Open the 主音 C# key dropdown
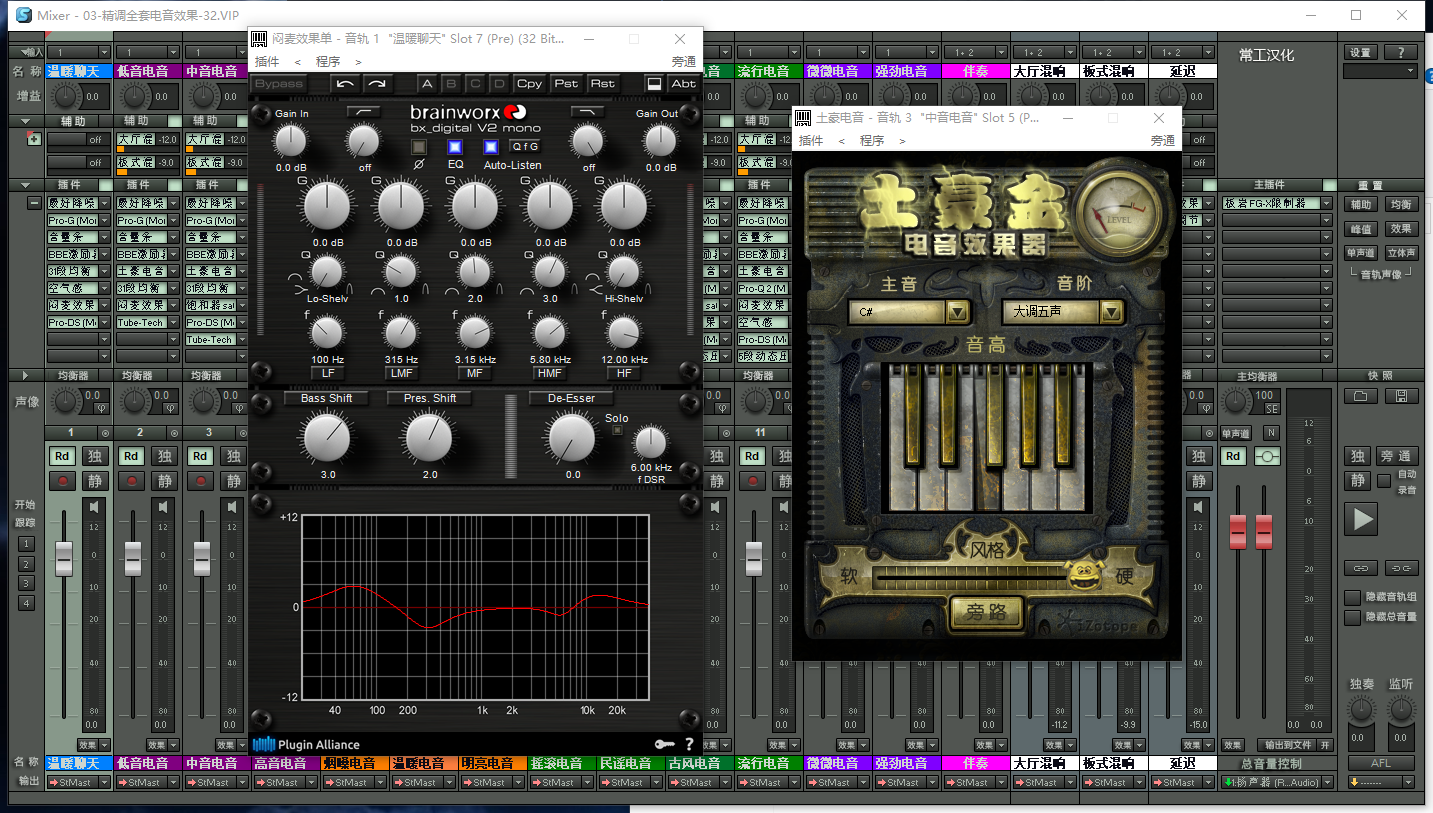 pyautogui.click(x=958, y=312)
